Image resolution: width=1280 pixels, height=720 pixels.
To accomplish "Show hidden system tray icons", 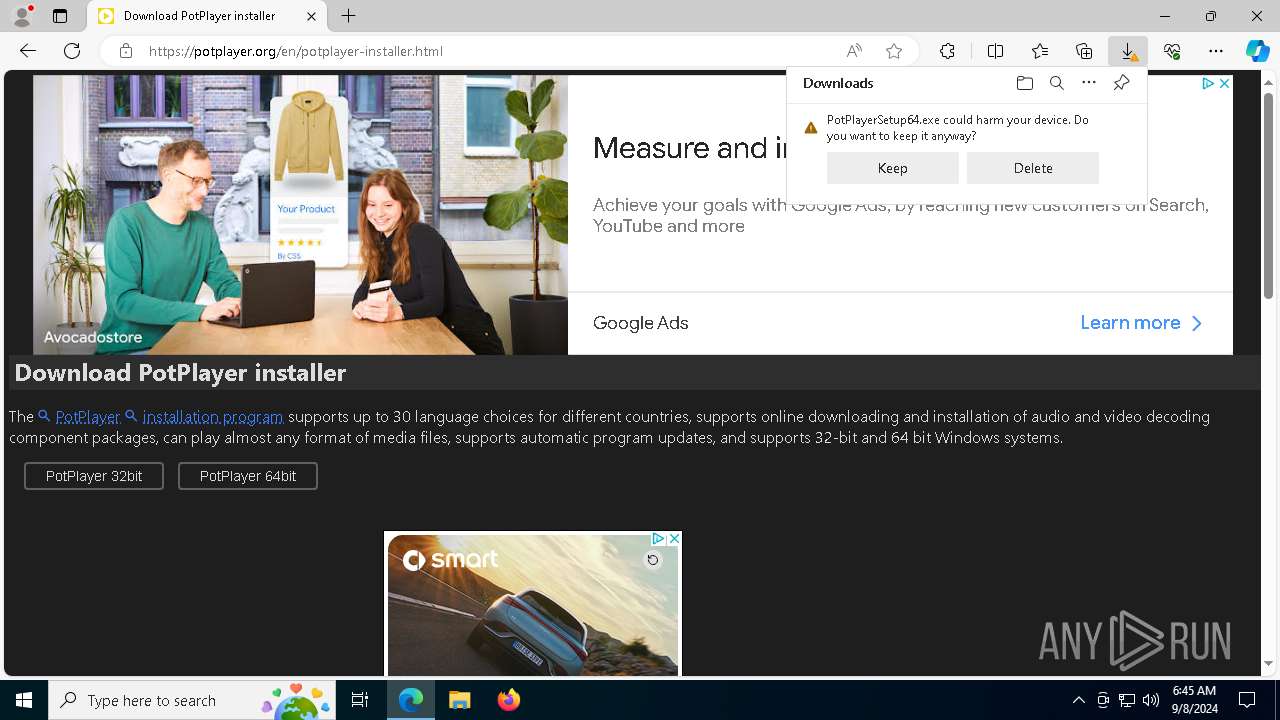I will 1078,700.
